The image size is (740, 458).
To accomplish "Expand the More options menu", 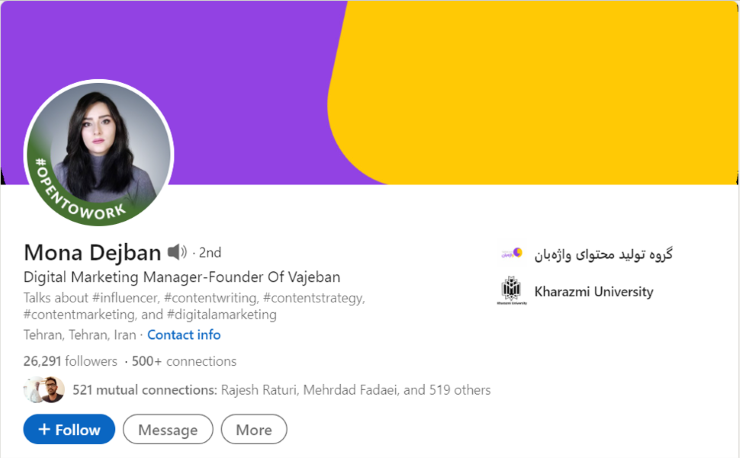I will tap(254, 429).
